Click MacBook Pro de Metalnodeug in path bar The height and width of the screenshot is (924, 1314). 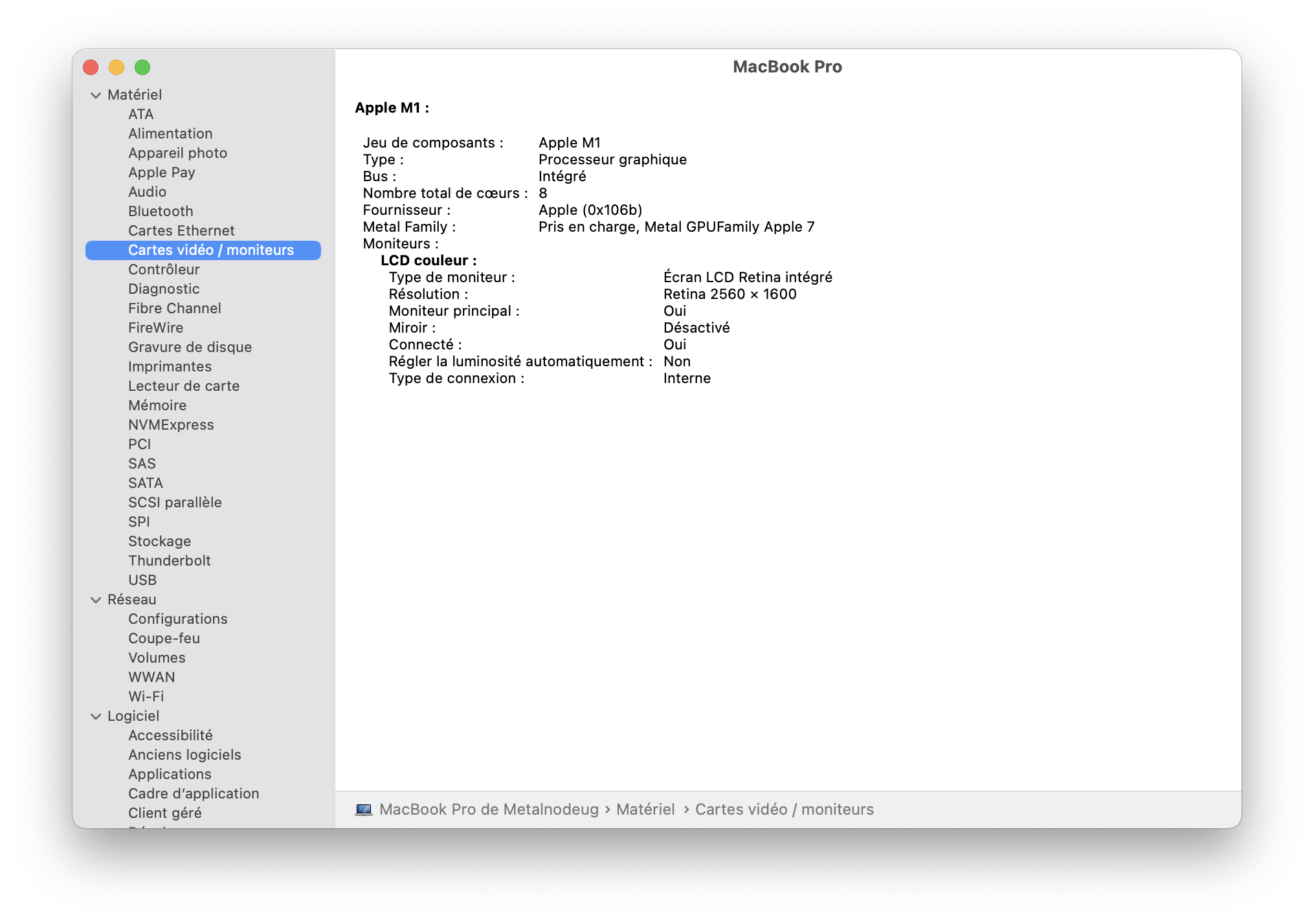(x=489, y=809)
